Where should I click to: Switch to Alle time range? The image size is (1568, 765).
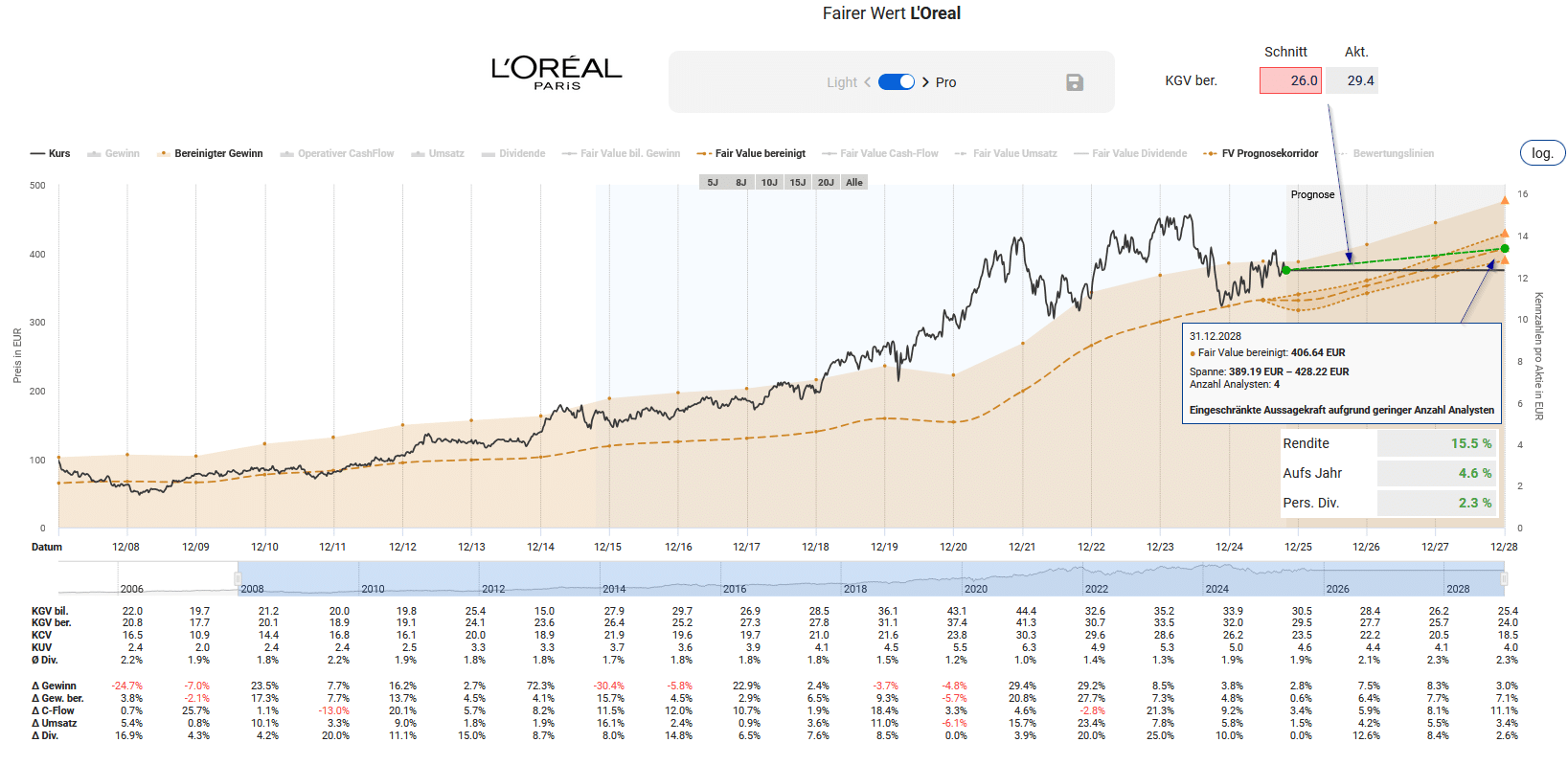pyautogui.click(x=854, y=182)
